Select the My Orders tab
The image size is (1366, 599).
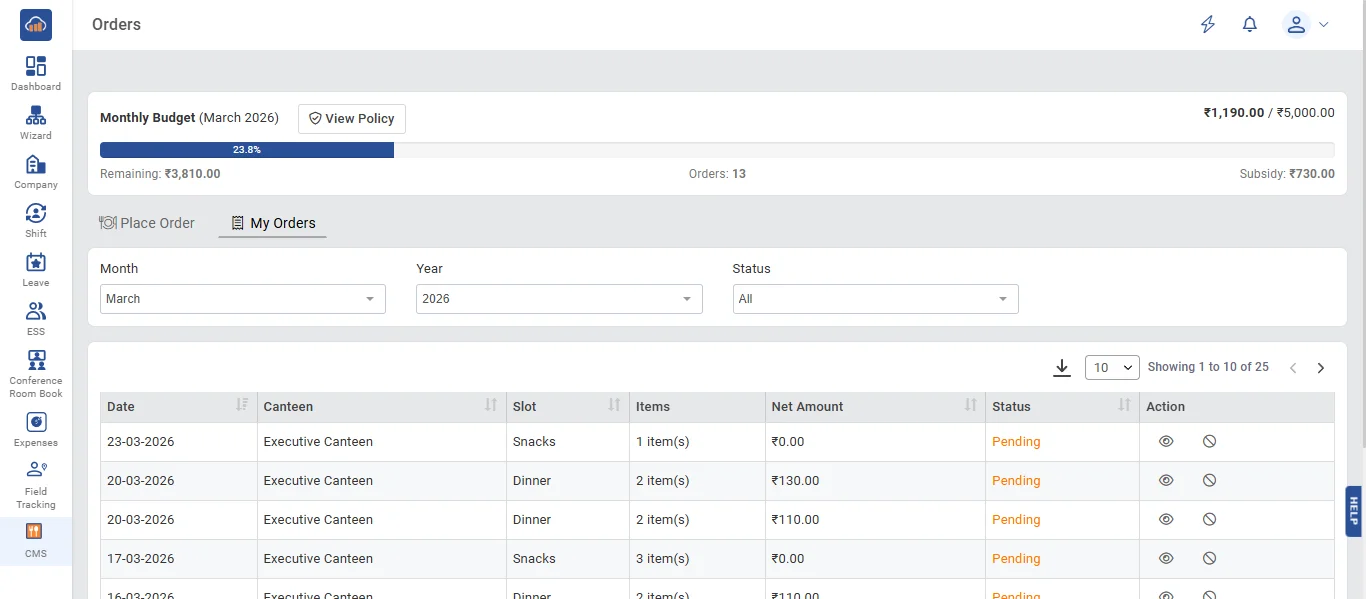[273, 223]
